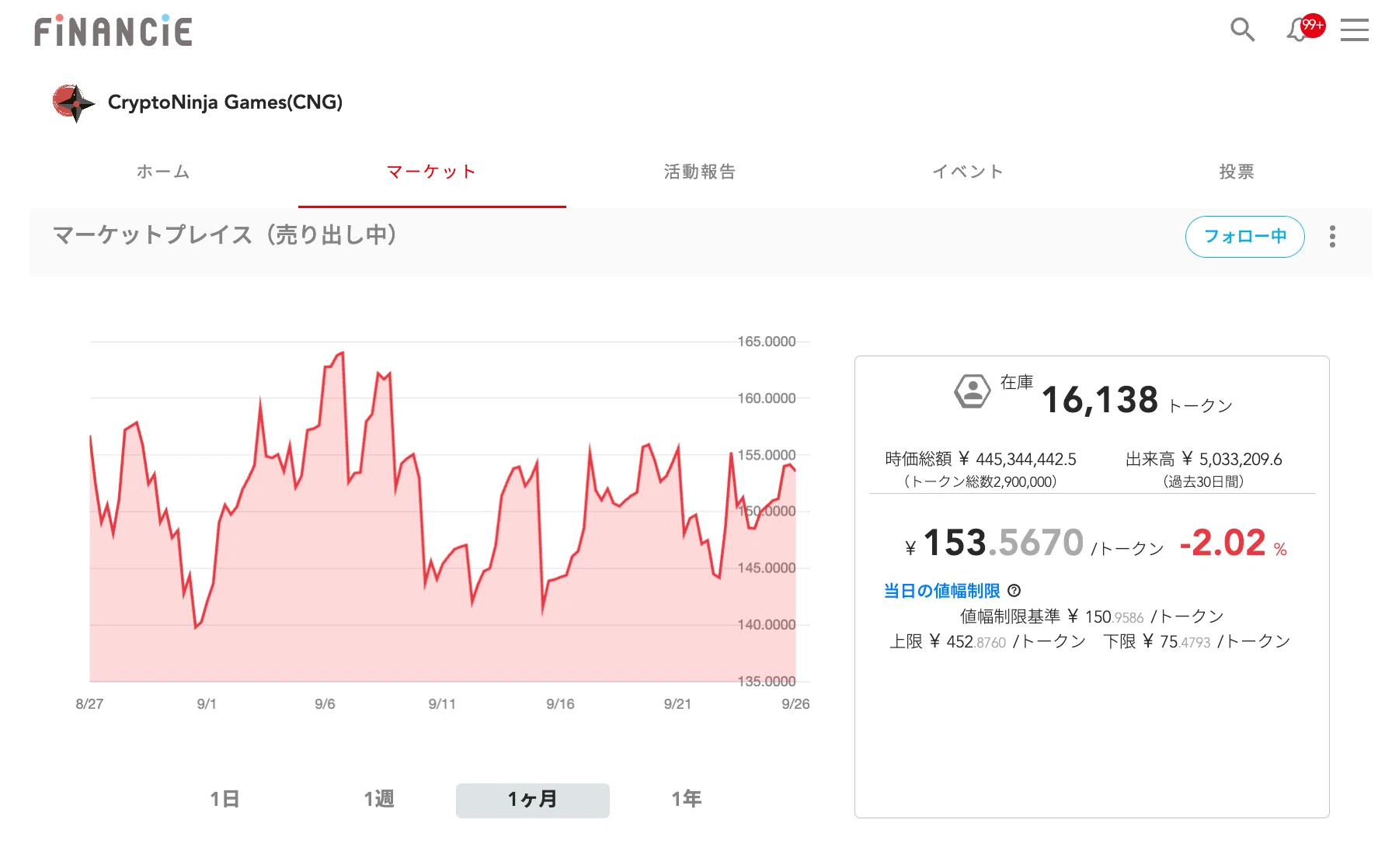Click the 165.0000 axis label
Screen dimensions: 1392x868
click(x=767, y=342)
